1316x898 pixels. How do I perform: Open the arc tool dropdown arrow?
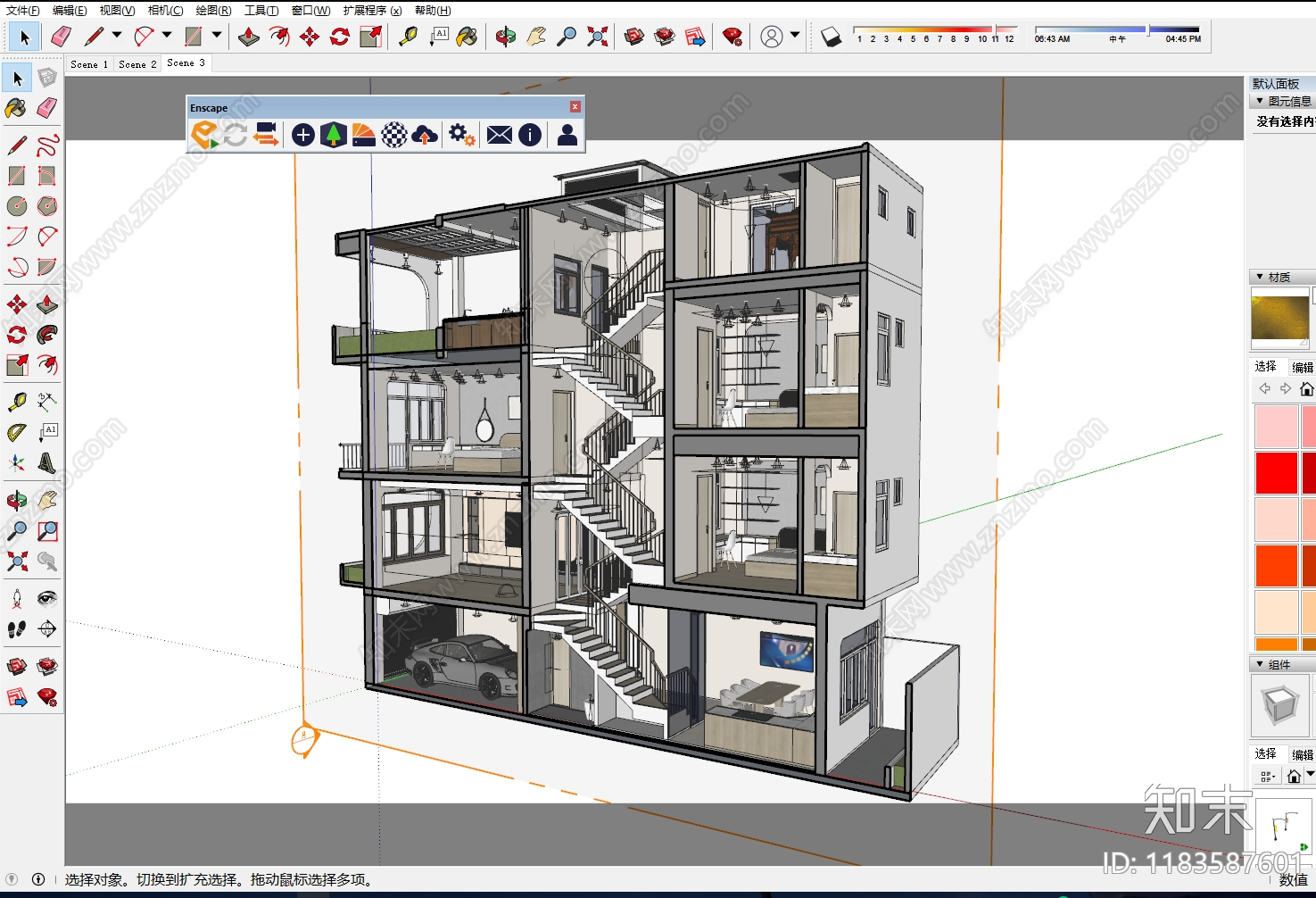coord(167,35)
